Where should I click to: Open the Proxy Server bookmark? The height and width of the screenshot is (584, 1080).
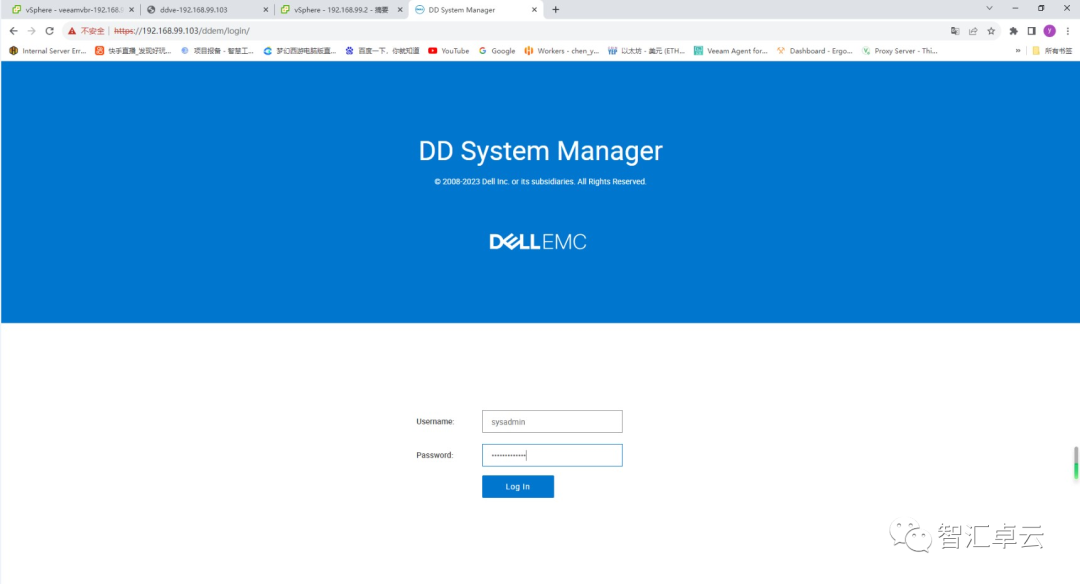click(899, 51)
